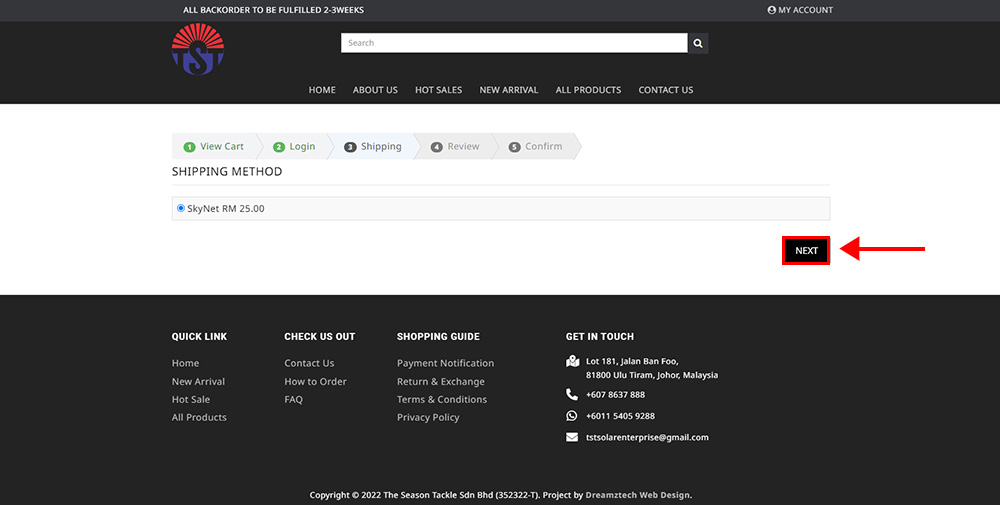The height and width of the screenshot is (505, 1000).
Task: Open Terms & Conditions footer link
Action: pos(442,399)
